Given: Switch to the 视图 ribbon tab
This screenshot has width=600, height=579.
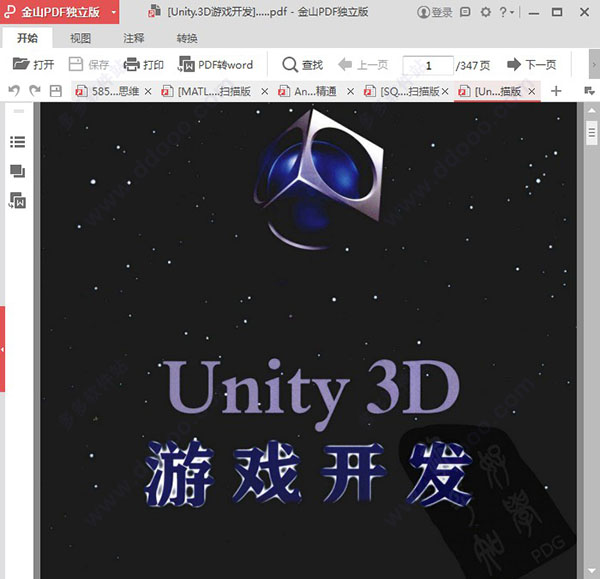Looking at the screenshot, I should (80, 38).
